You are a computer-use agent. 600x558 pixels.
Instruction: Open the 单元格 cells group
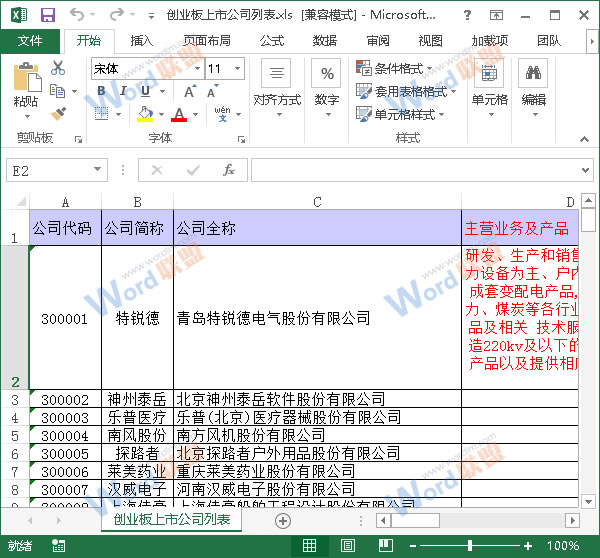coord(489,89)
